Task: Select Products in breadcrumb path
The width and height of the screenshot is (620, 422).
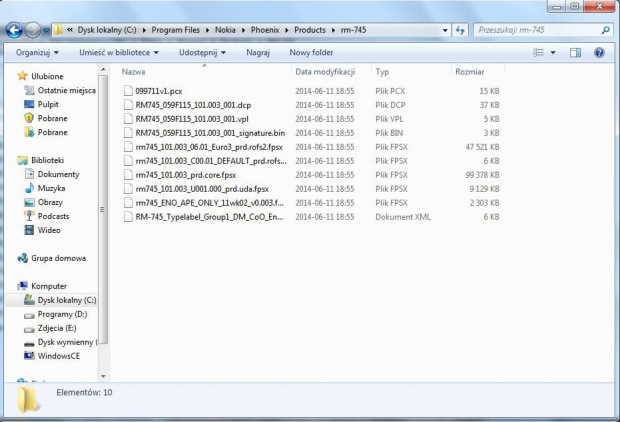Action: [310, 30]
